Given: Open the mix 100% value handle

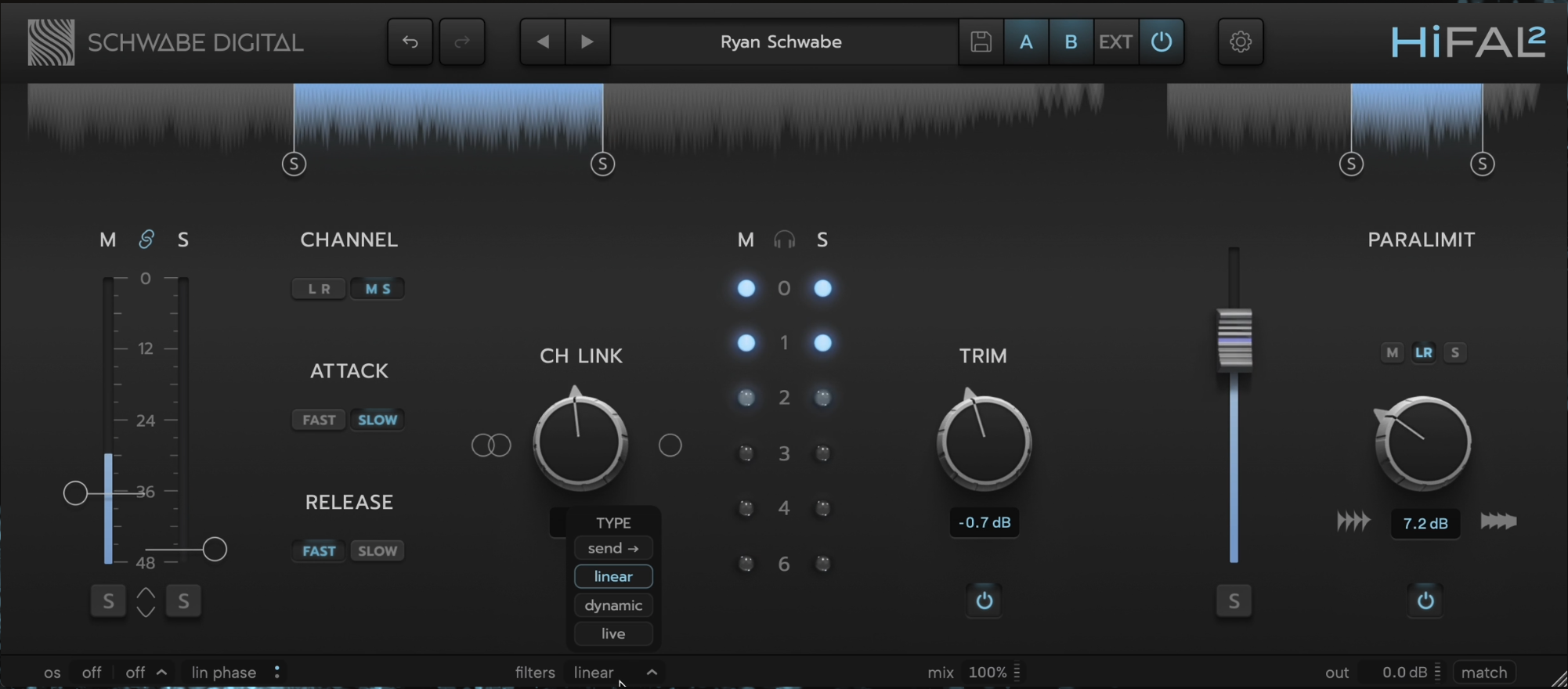Looking at the screenshot, I should pyautogui.click(x=1017, y=673).
